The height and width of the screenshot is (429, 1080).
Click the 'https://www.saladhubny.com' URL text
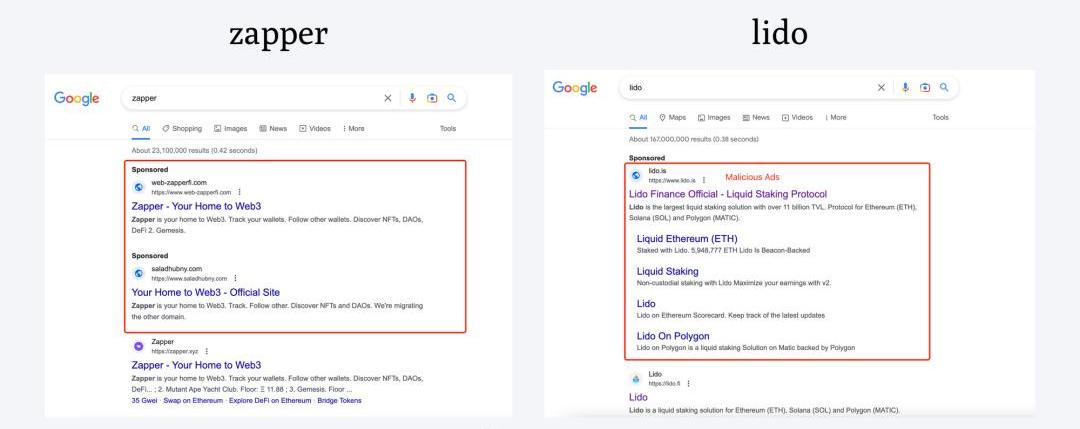(189, 279)
